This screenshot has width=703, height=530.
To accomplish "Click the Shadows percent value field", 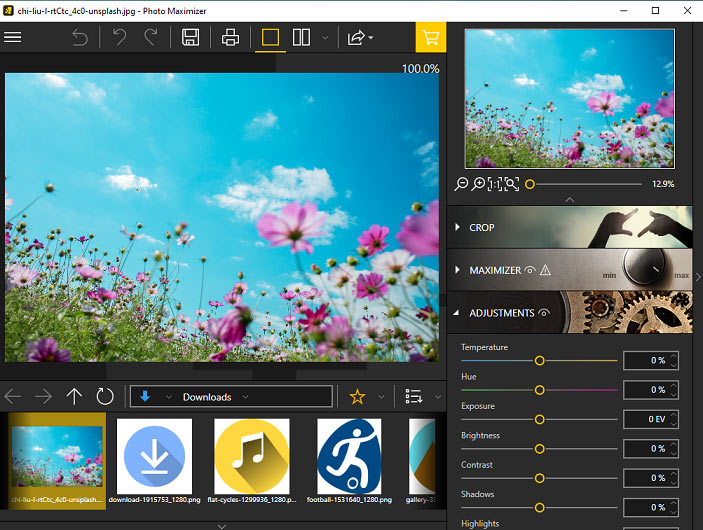I will pos(651,508).
